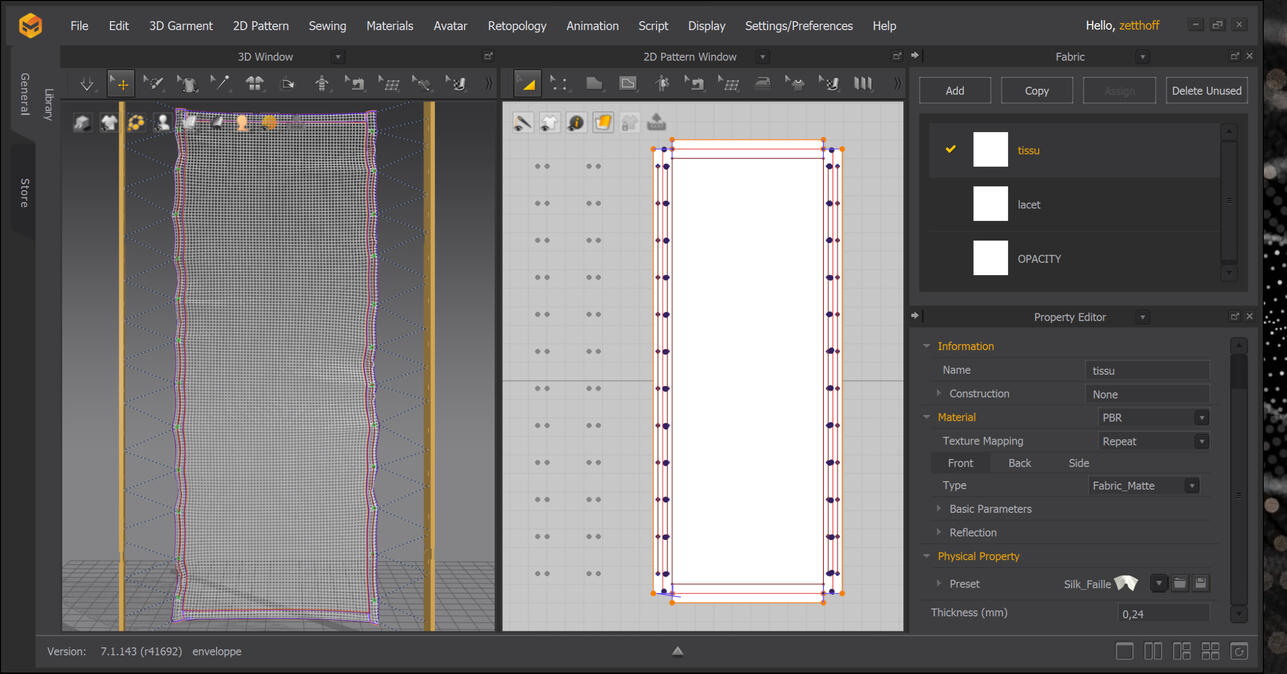
Task: Save the physical property preset with disk icon
Action: pos(1201,583)
